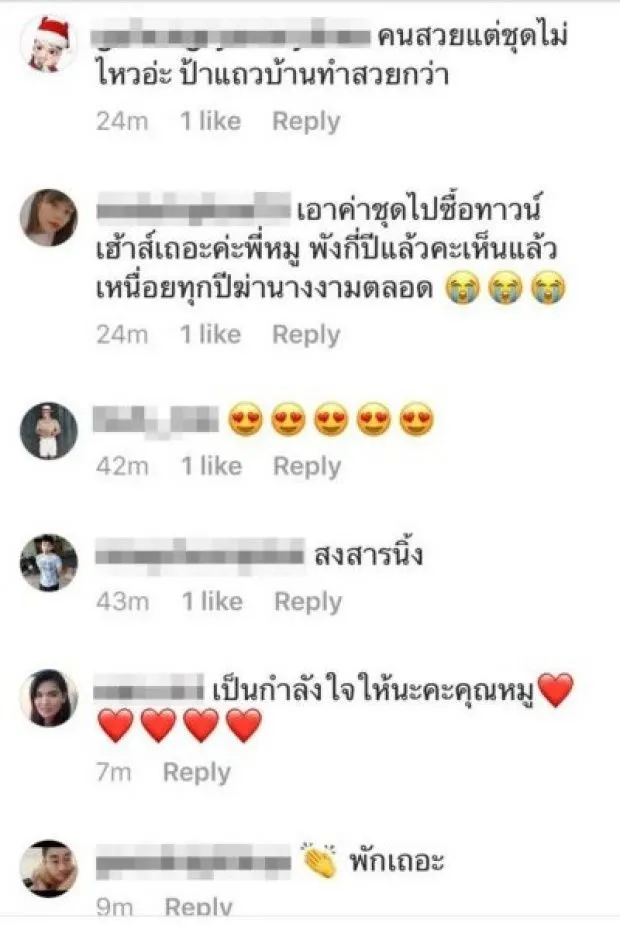Open the avatar beside the crying emojis comment
Screen dimensions: 620x926
click(49, 217)
